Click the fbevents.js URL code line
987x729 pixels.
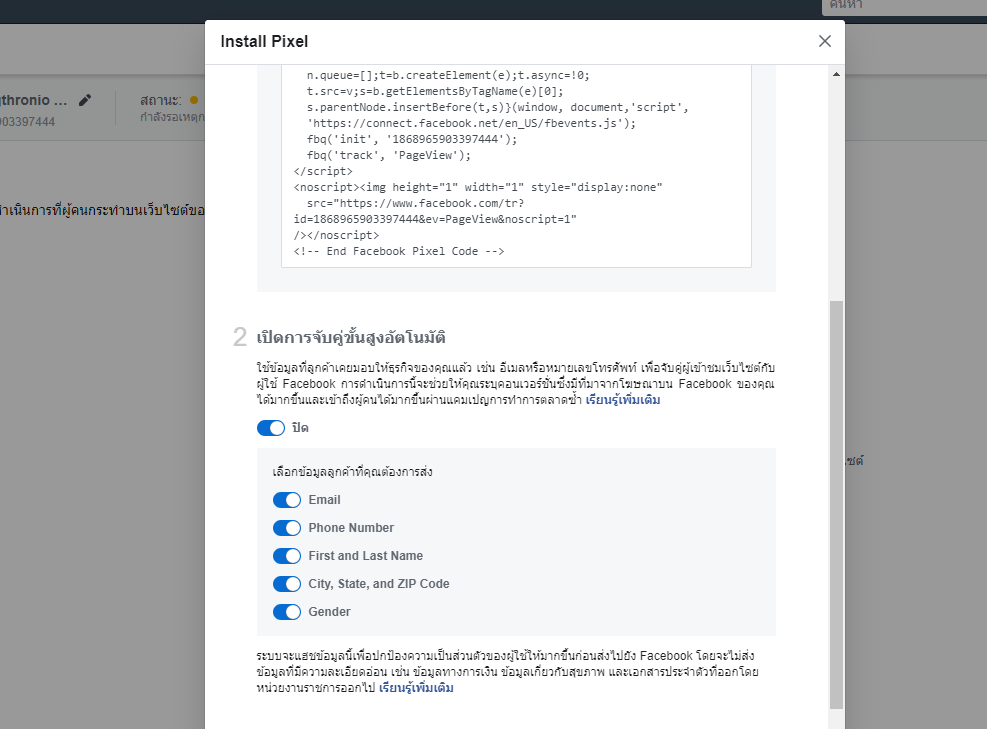(471, 123)
